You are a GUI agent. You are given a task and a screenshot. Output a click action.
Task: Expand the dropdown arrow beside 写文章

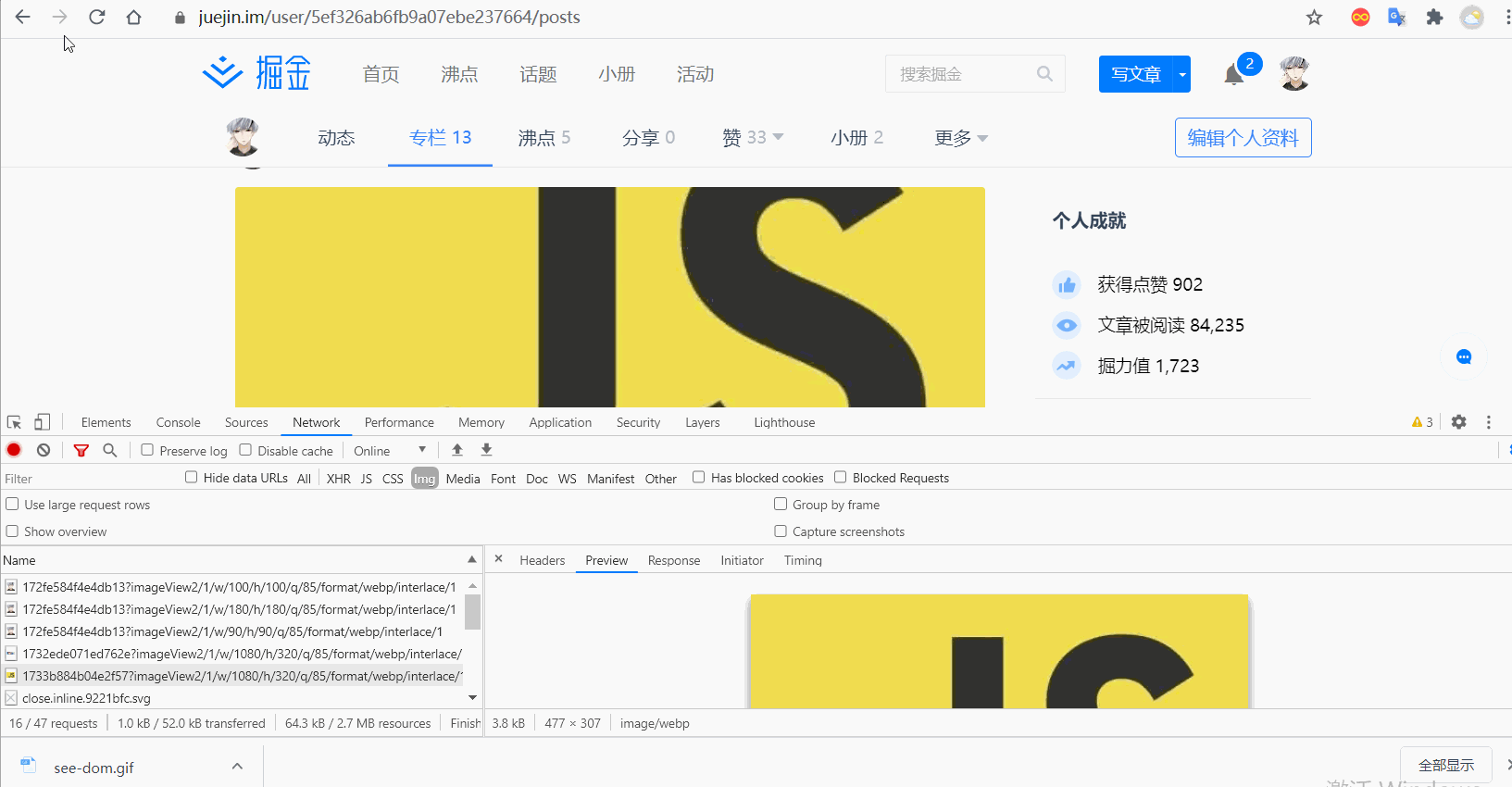[x=1182, y=74]
